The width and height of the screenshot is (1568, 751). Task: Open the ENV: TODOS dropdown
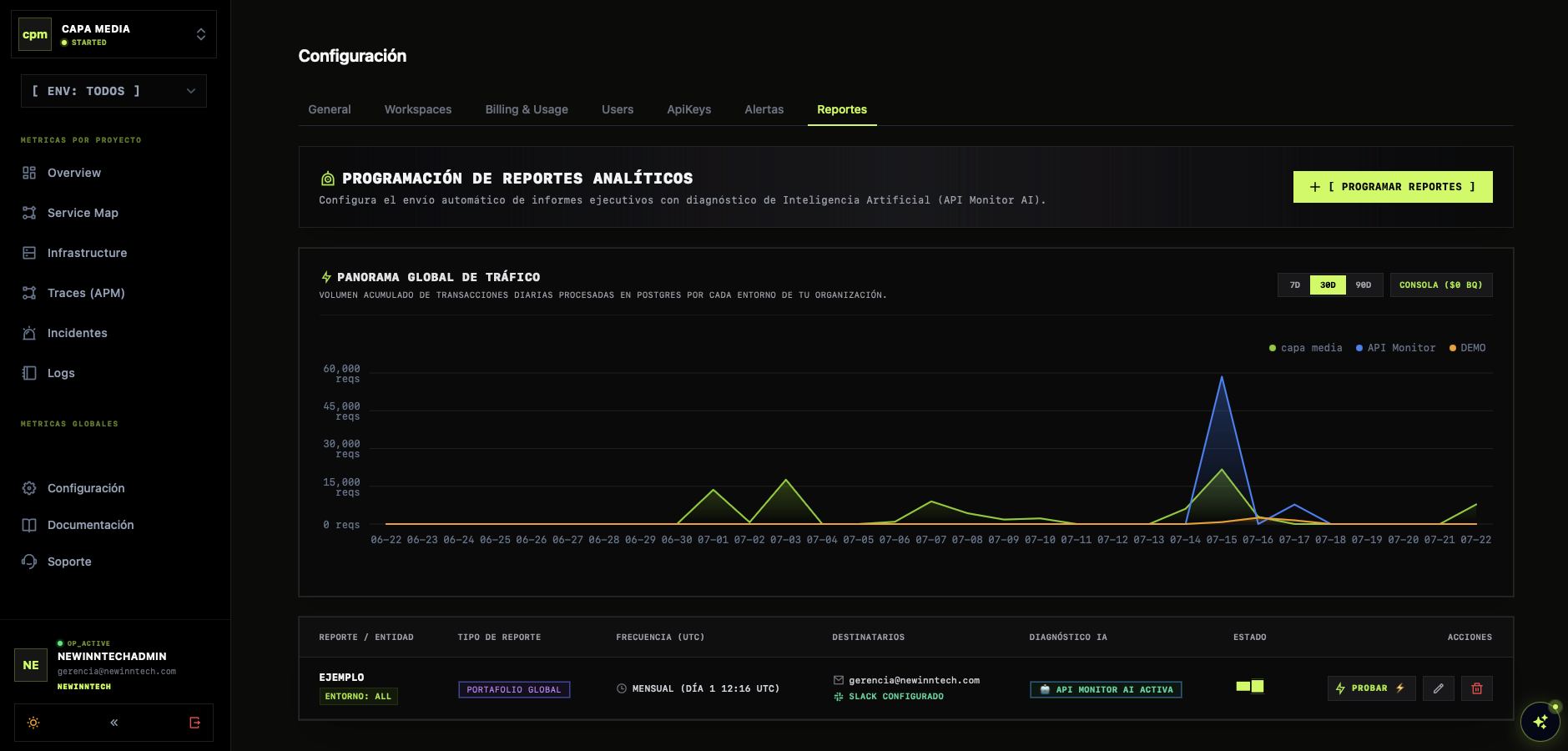pyautogui.click(x=113, y=91)
